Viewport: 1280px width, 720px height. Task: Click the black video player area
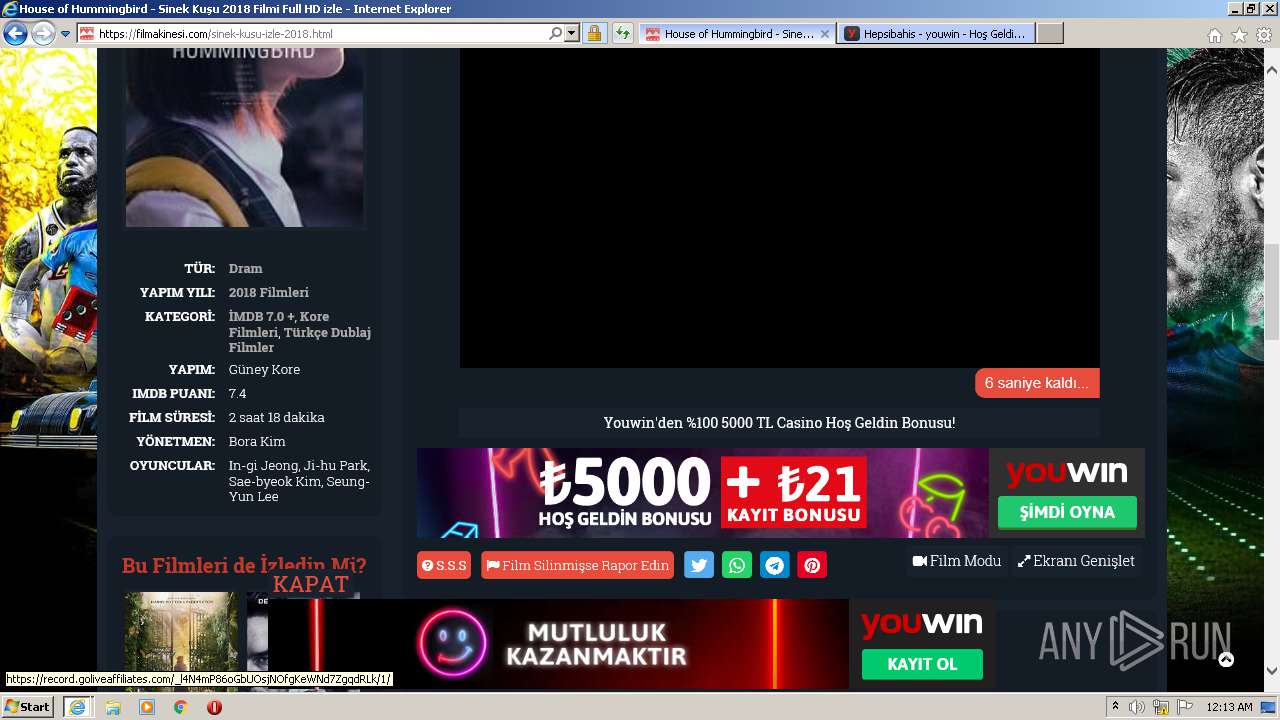point(779,208)
